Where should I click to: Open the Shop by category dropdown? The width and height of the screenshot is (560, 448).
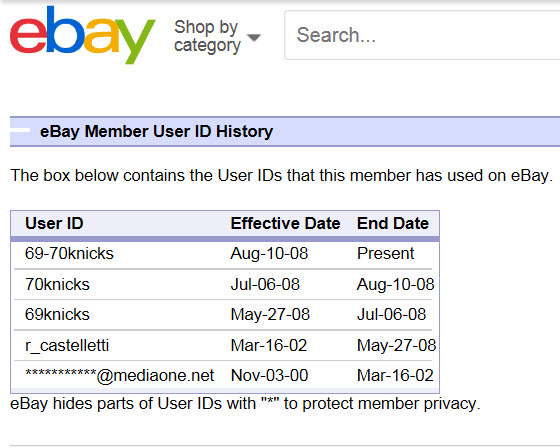[218, 36]
